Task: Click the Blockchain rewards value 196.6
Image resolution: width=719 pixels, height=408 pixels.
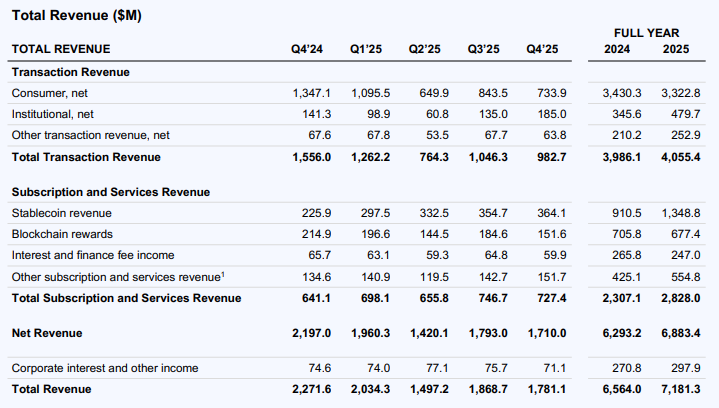Action: 376,234
